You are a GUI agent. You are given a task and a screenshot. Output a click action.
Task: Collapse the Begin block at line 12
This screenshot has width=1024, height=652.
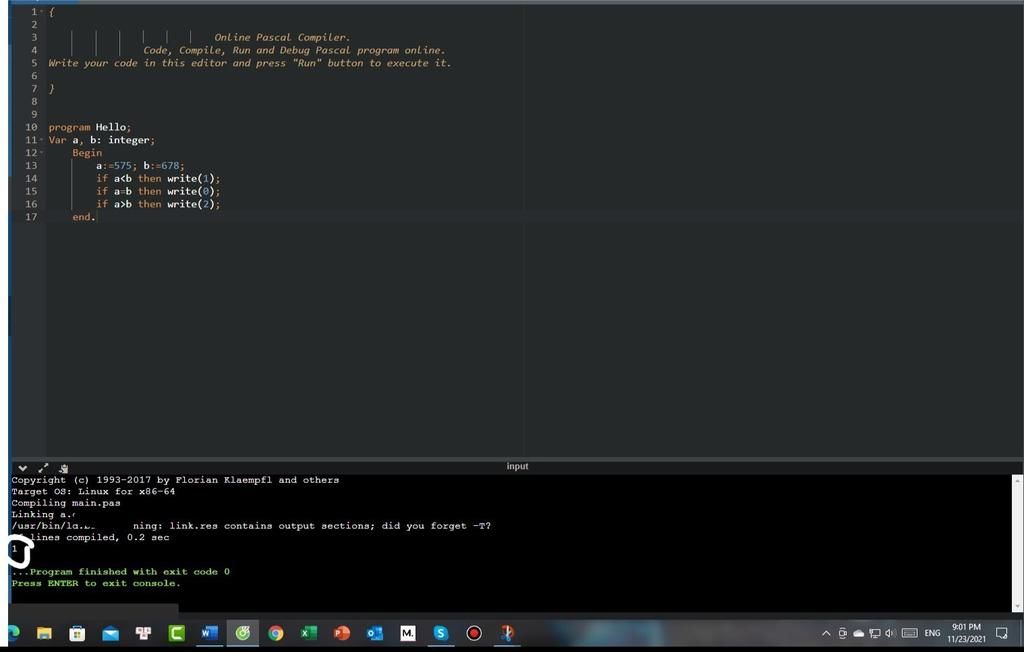click(x=42, y=153)
